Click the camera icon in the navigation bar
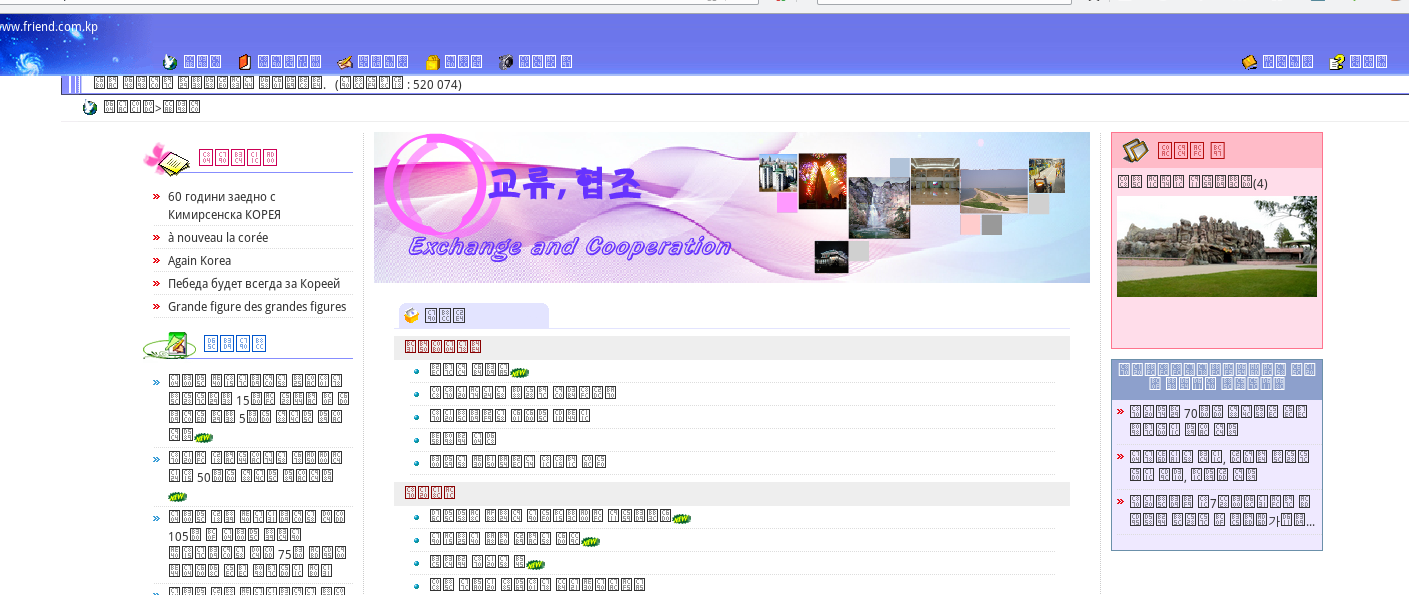Screen dimensions: 1409x595 point(506,62)
